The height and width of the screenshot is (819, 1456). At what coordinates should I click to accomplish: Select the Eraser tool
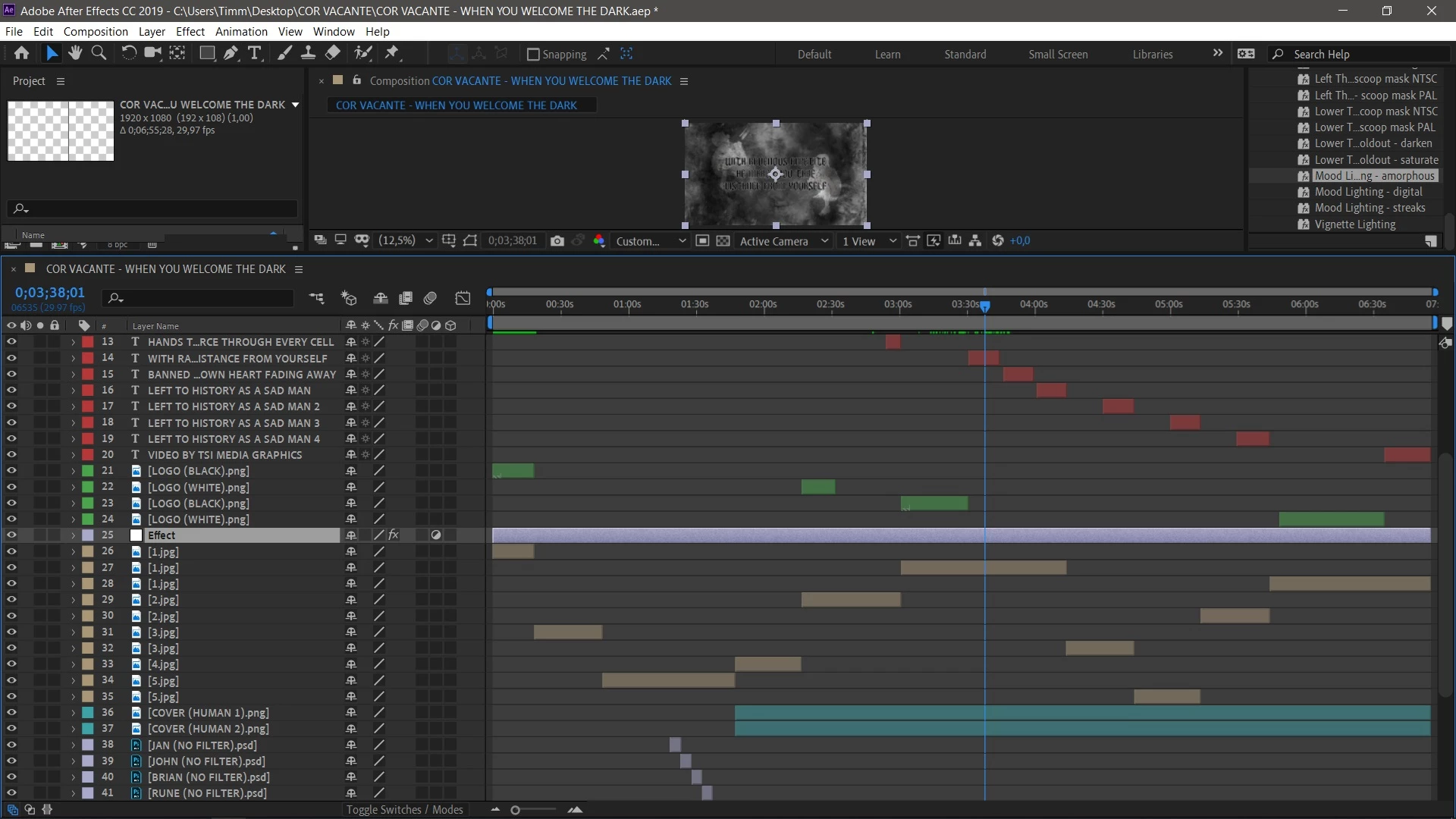[x=333, y=53]
